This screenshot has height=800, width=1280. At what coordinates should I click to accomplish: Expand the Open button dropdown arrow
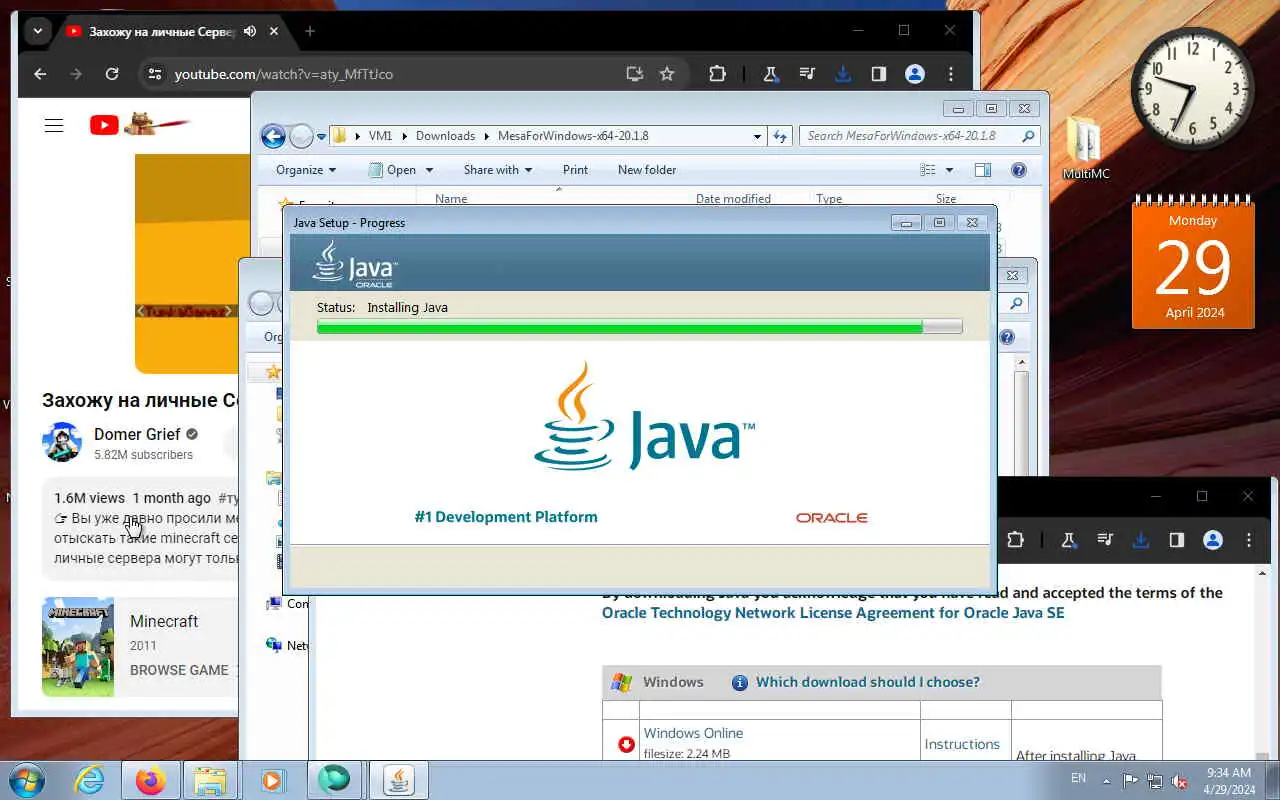pyautogui.click(x=429, y=170)
